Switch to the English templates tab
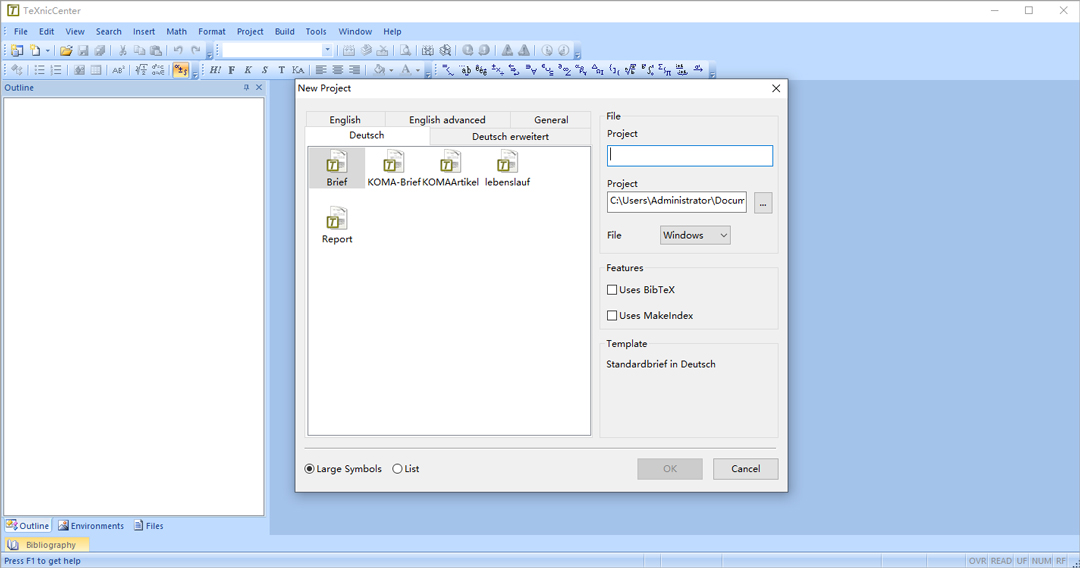The image size is (1080, 568). [345, 120]
